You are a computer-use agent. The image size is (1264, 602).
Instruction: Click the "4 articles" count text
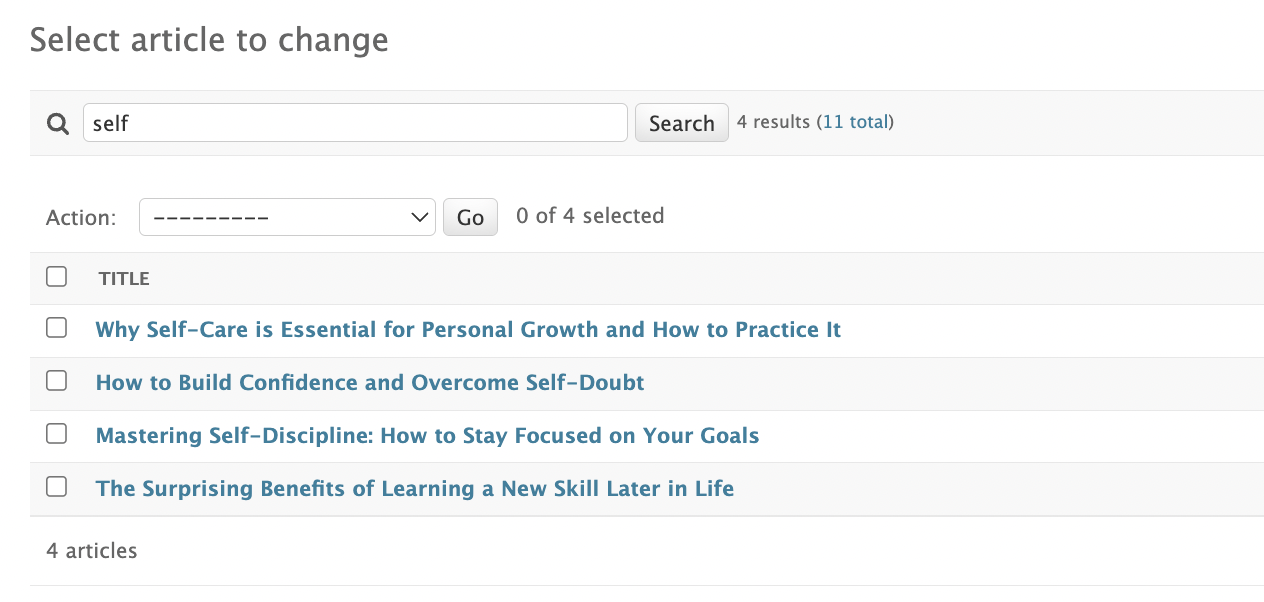coord(90,550)
